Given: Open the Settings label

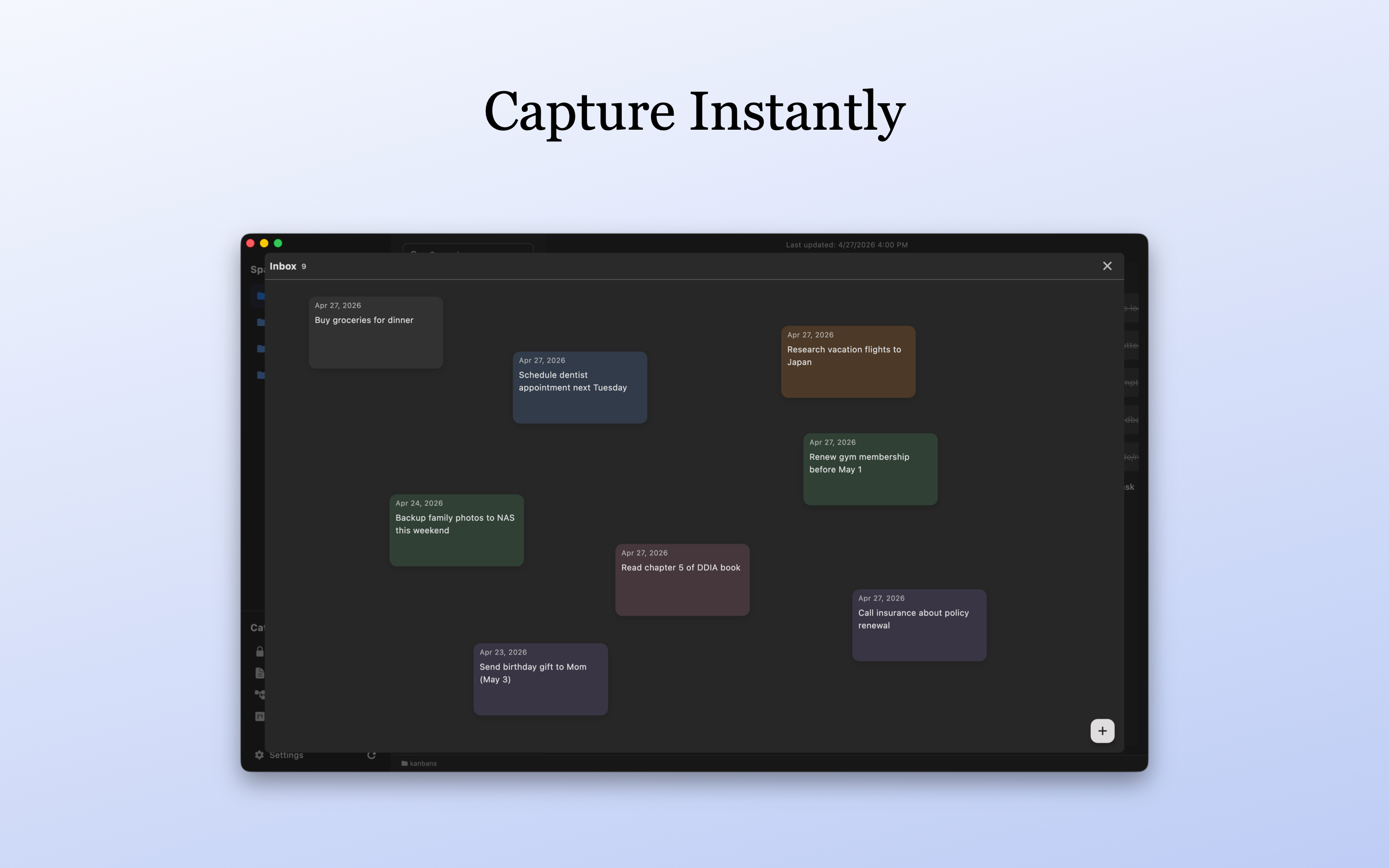Looking at the screenshot, I should [x=286, y=755].
